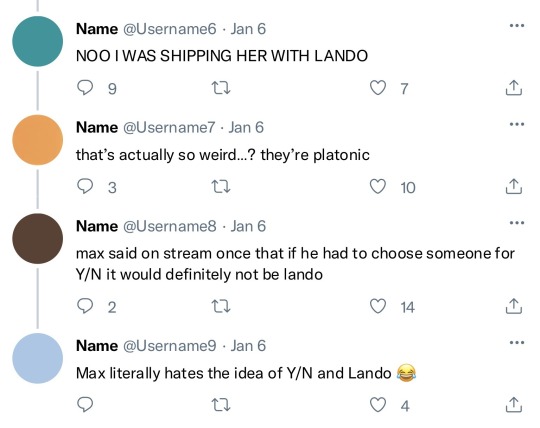Open @Username6 profile link

(x=170, y=29)
